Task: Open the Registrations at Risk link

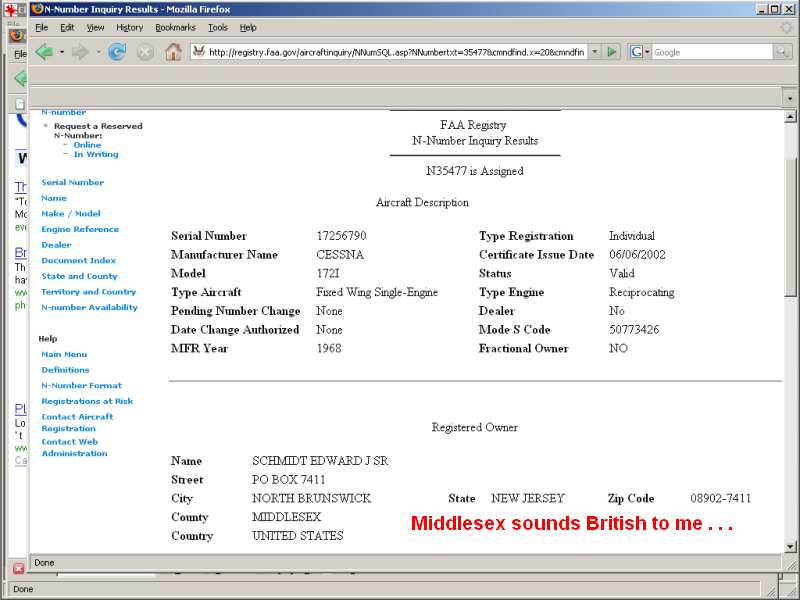Action: tap(87, 401)
